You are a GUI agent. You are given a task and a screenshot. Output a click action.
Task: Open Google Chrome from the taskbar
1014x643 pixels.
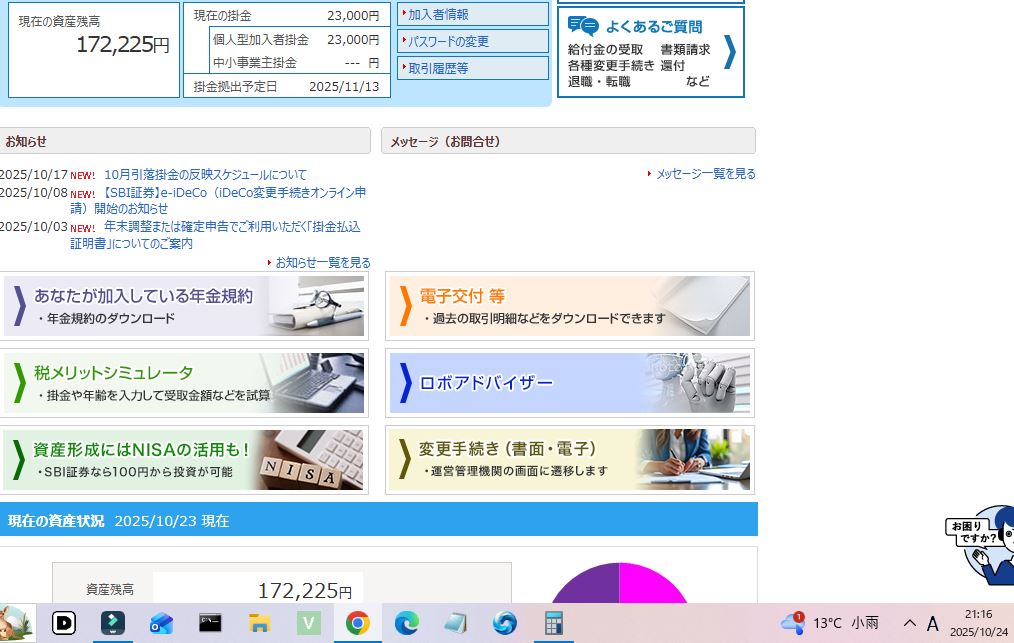point(357,624)
